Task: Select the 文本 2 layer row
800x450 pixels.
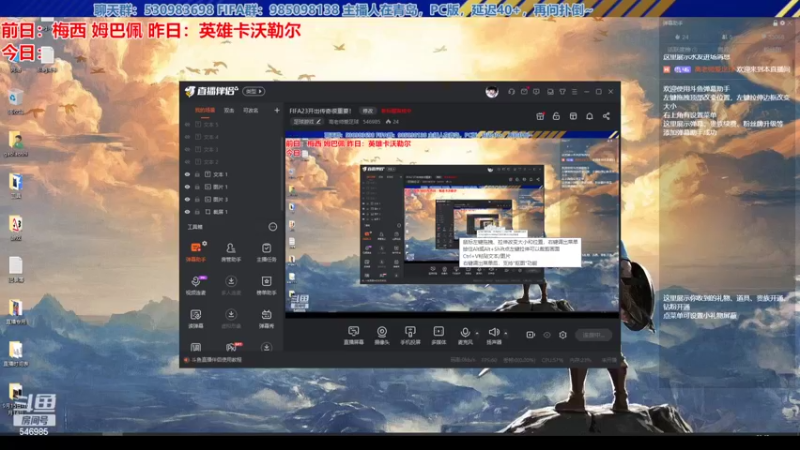Action: (x=232, y=162)
